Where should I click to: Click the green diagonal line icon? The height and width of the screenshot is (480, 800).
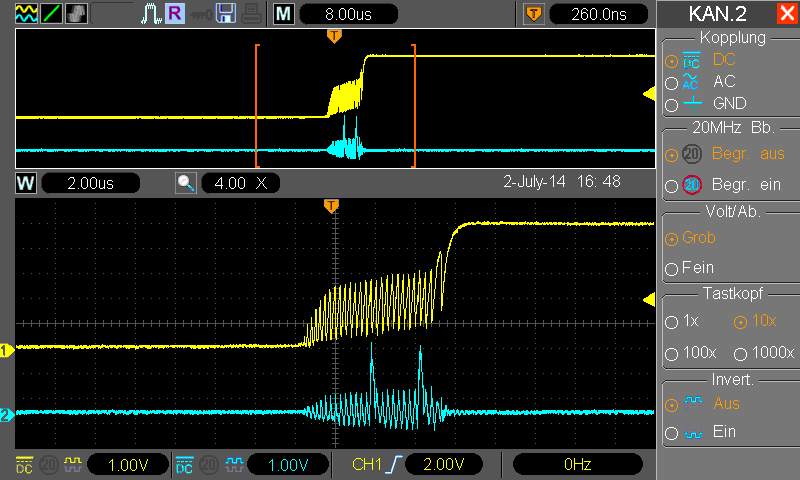coord(51,14)
